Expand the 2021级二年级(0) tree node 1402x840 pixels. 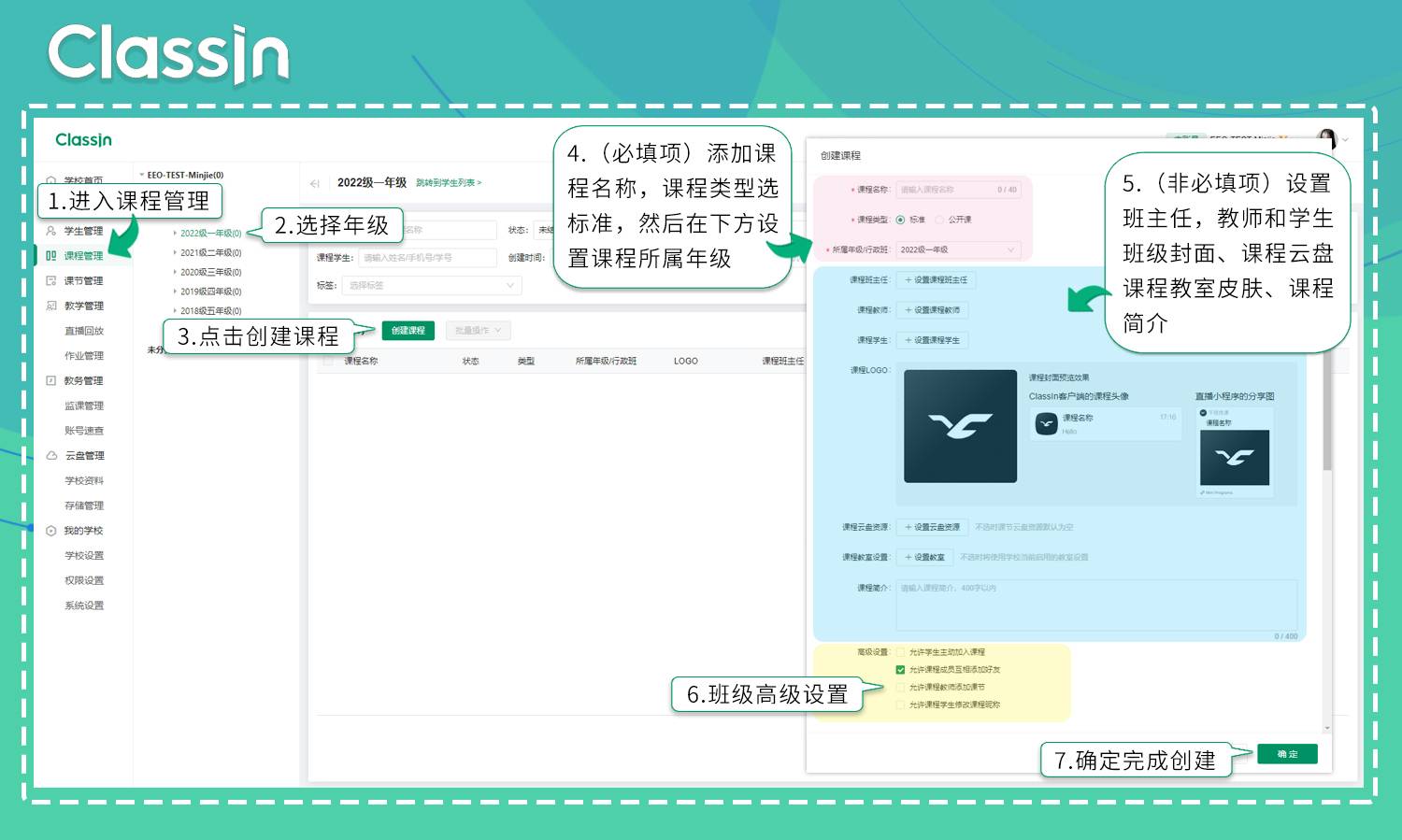(175, 252)
